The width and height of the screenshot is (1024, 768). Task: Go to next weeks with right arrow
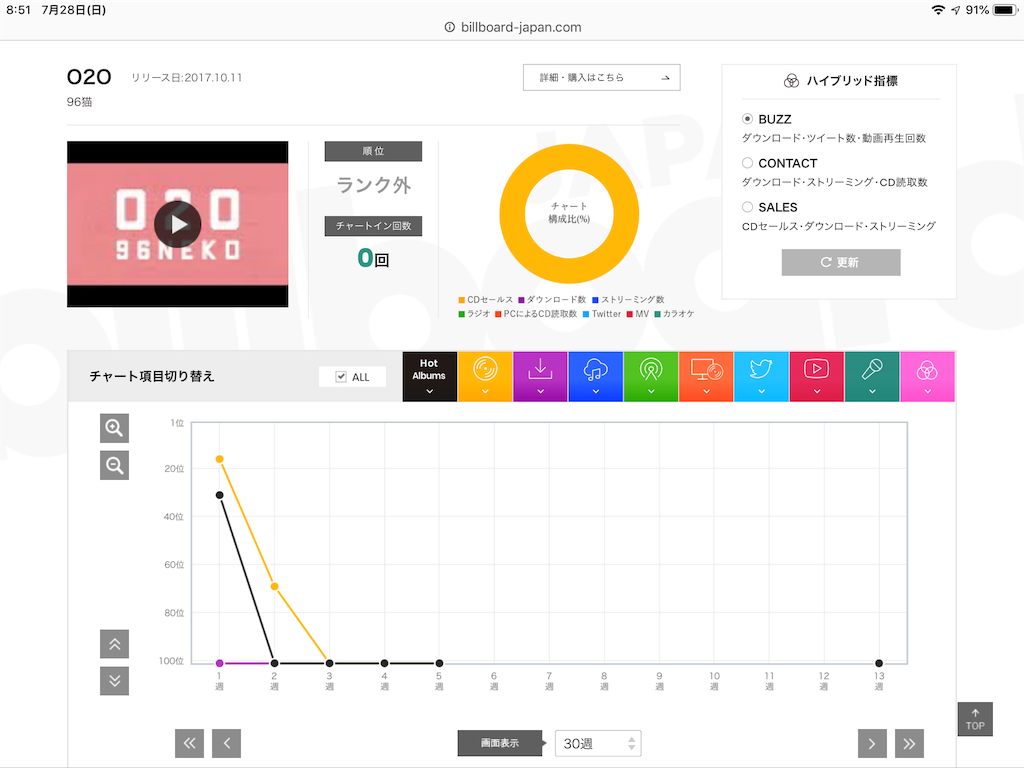(x=872, y=743)
